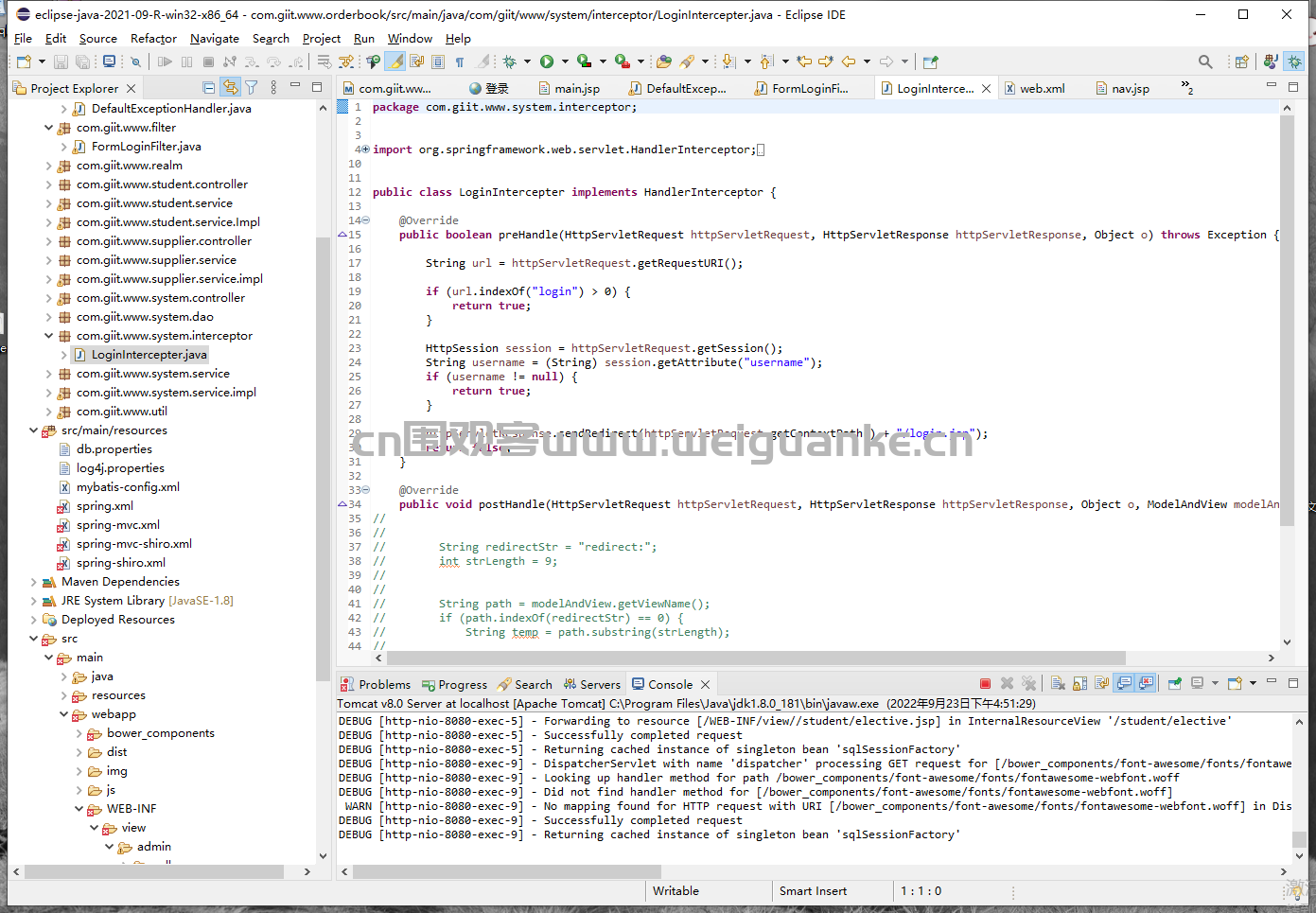Click filter funnel icon in Project Explorer

coord(252,87)
